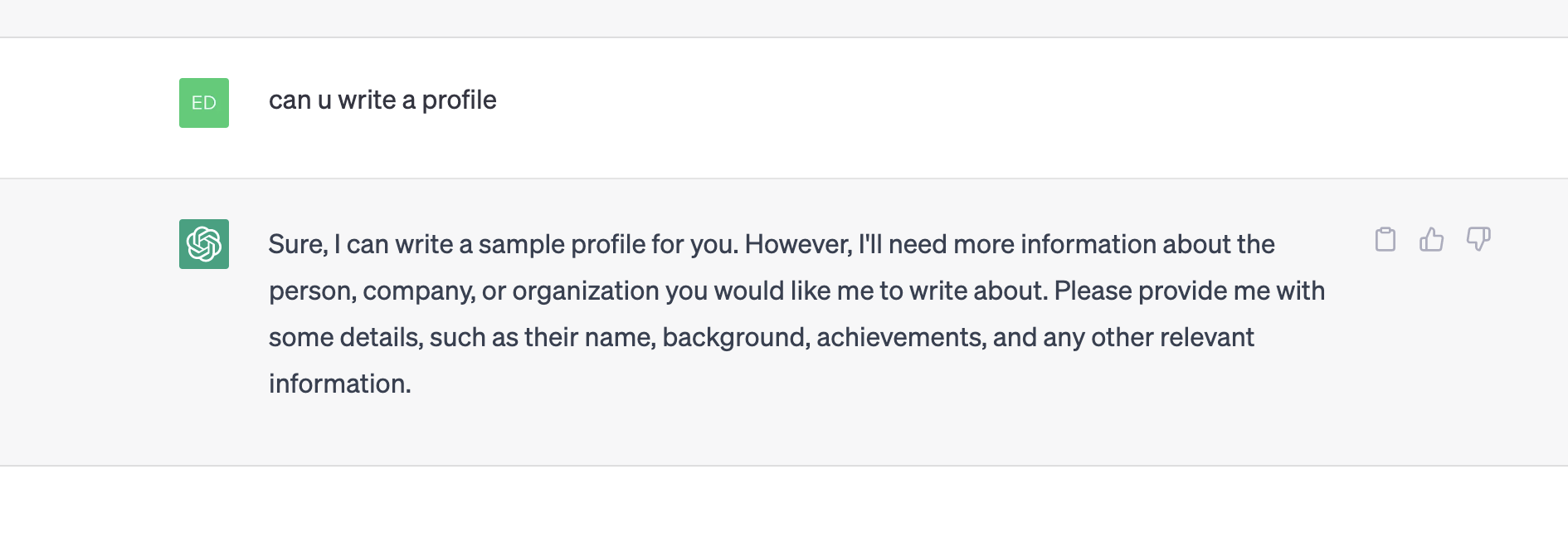Give the response a thumbs up
Viewport: 1568px width, 538px height.
(x=1431, y=239)
